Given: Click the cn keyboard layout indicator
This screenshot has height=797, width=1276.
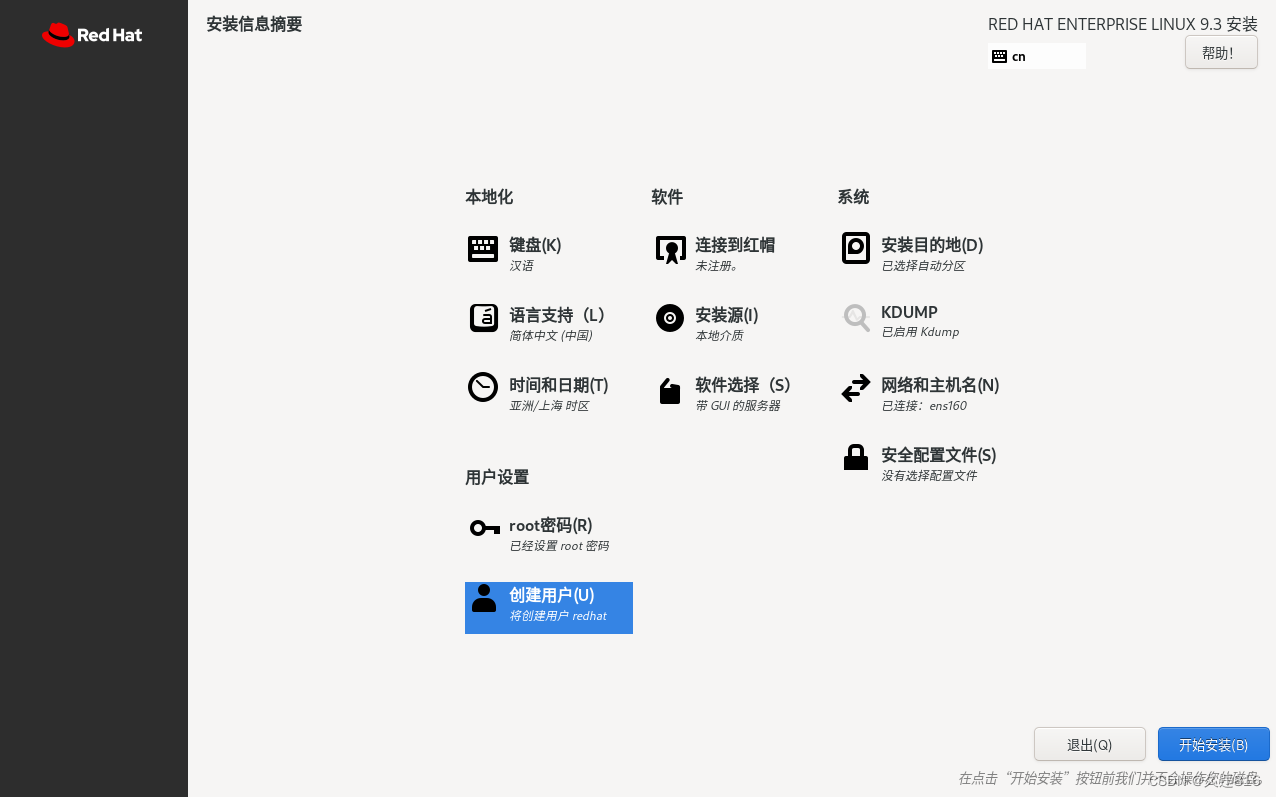Looking at the screenshot, I should coord(1036,56).
